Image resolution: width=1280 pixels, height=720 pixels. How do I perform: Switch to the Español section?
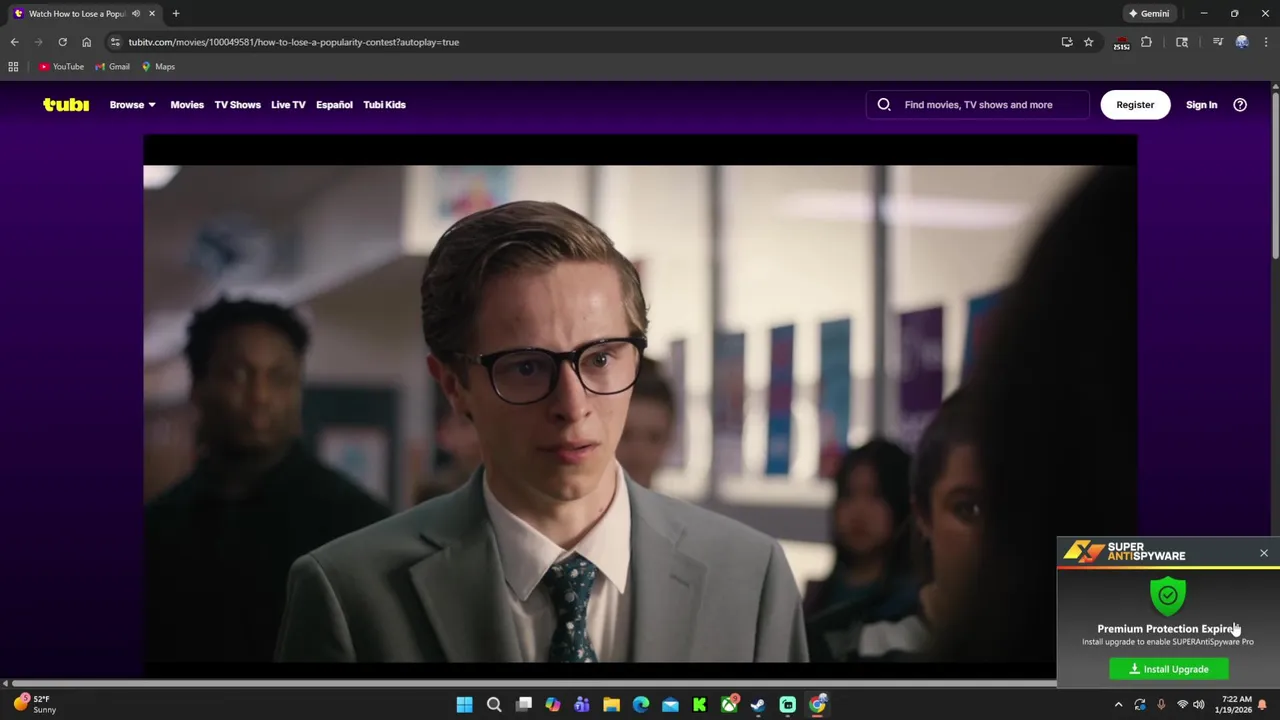pyautogui.click(x=334, y=104)
